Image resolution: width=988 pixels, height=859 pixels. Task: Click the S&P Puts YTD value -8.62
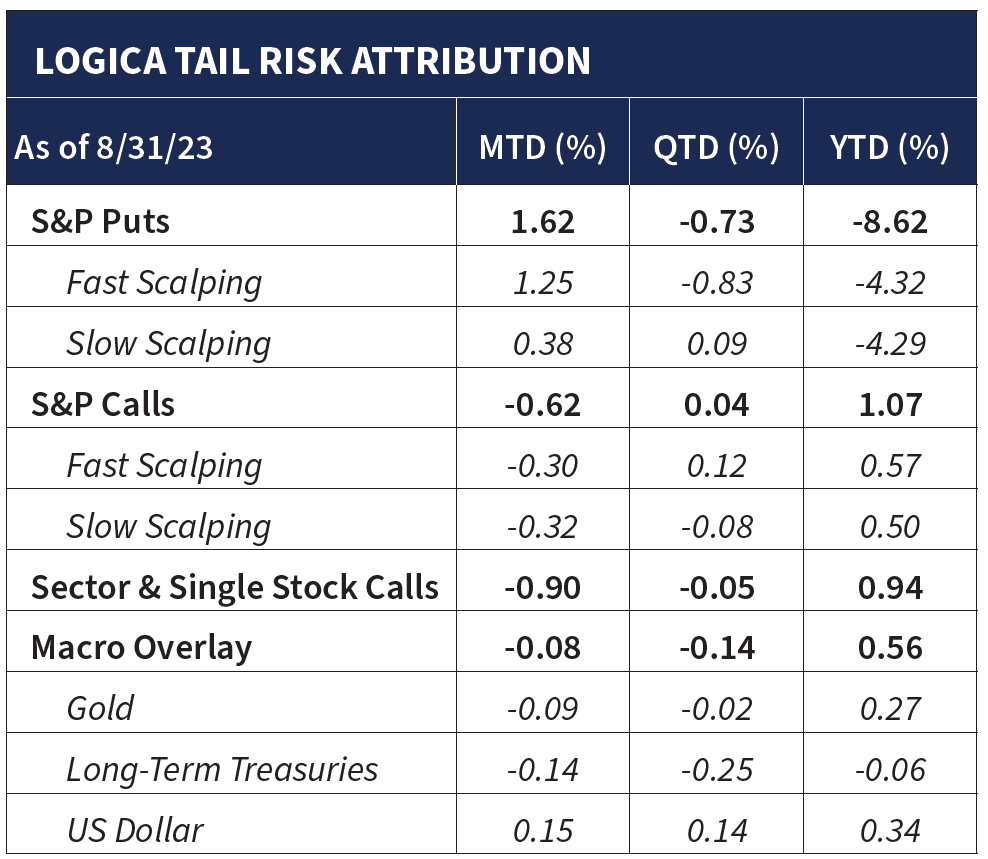click(889, 221)
